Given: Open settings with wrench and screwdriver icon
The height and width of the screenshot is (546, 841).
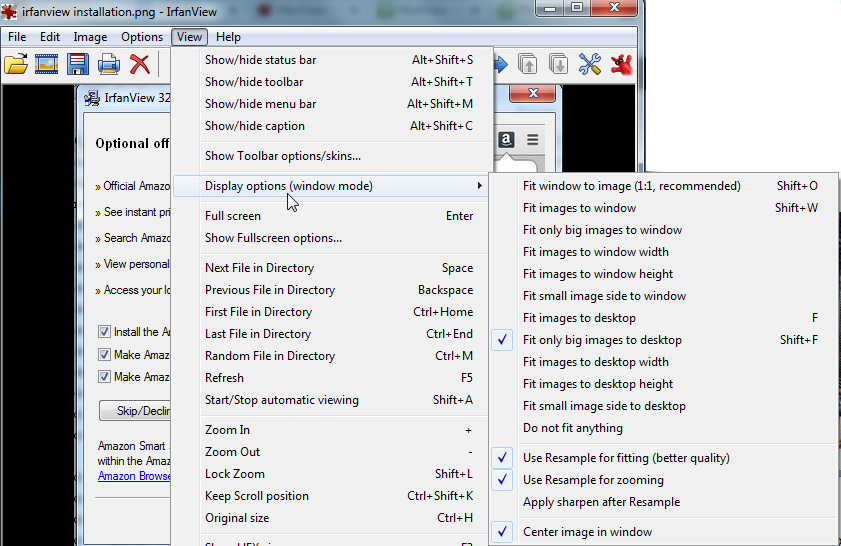Looking at the screenshot, I should coord(589,64).
